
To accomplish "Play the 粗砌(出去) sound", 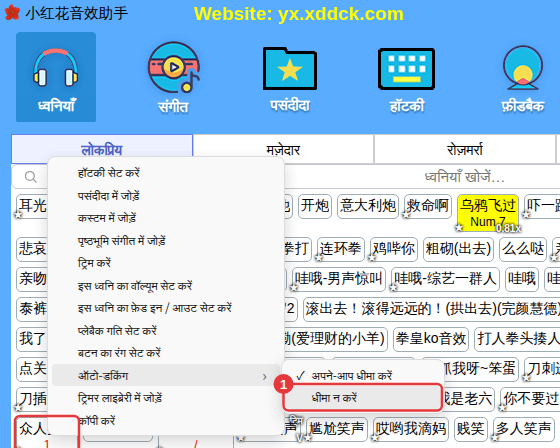I will click(458, 249).
